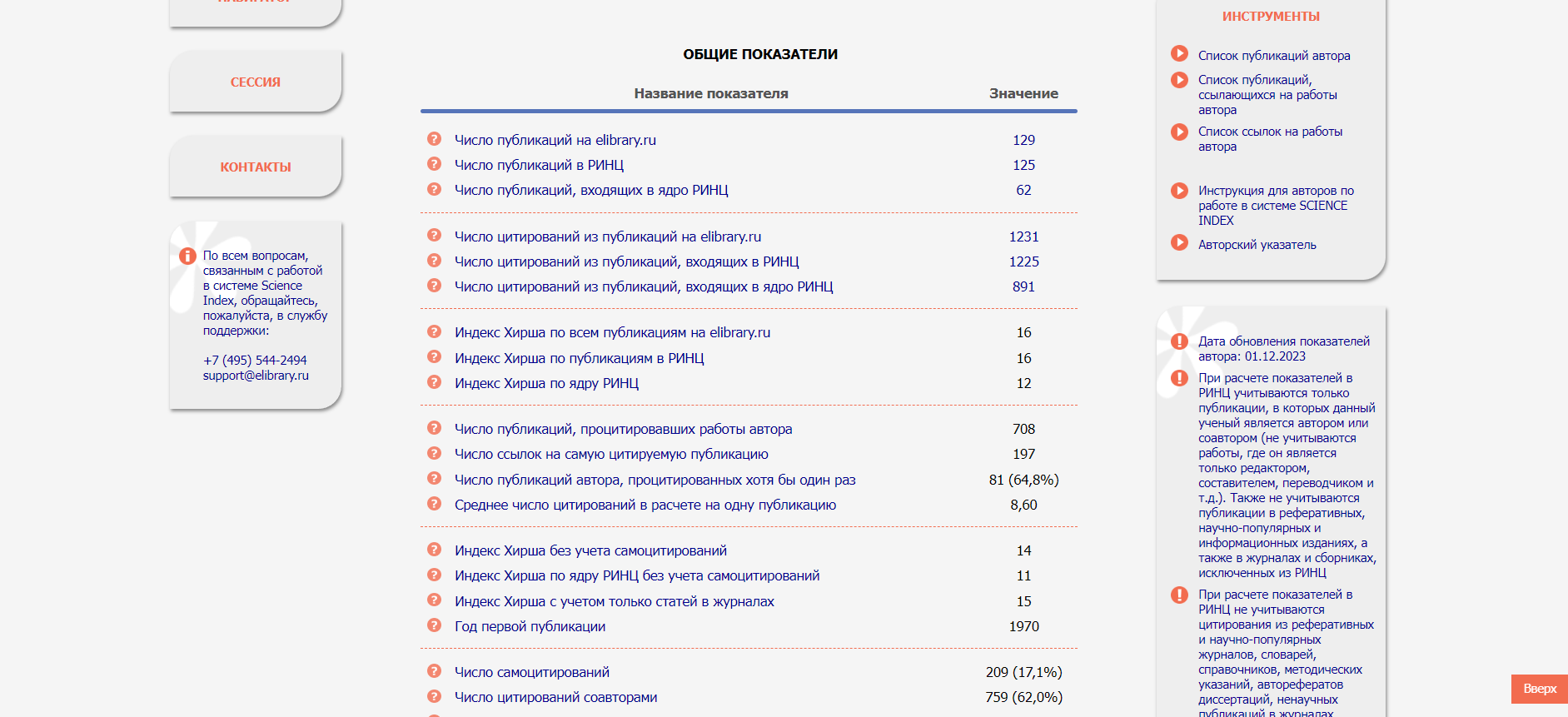This screenshot has width=1568, height=717.
Task: Open 'Список ссылок на работы автора' link
Action: tap(1270, 139)
